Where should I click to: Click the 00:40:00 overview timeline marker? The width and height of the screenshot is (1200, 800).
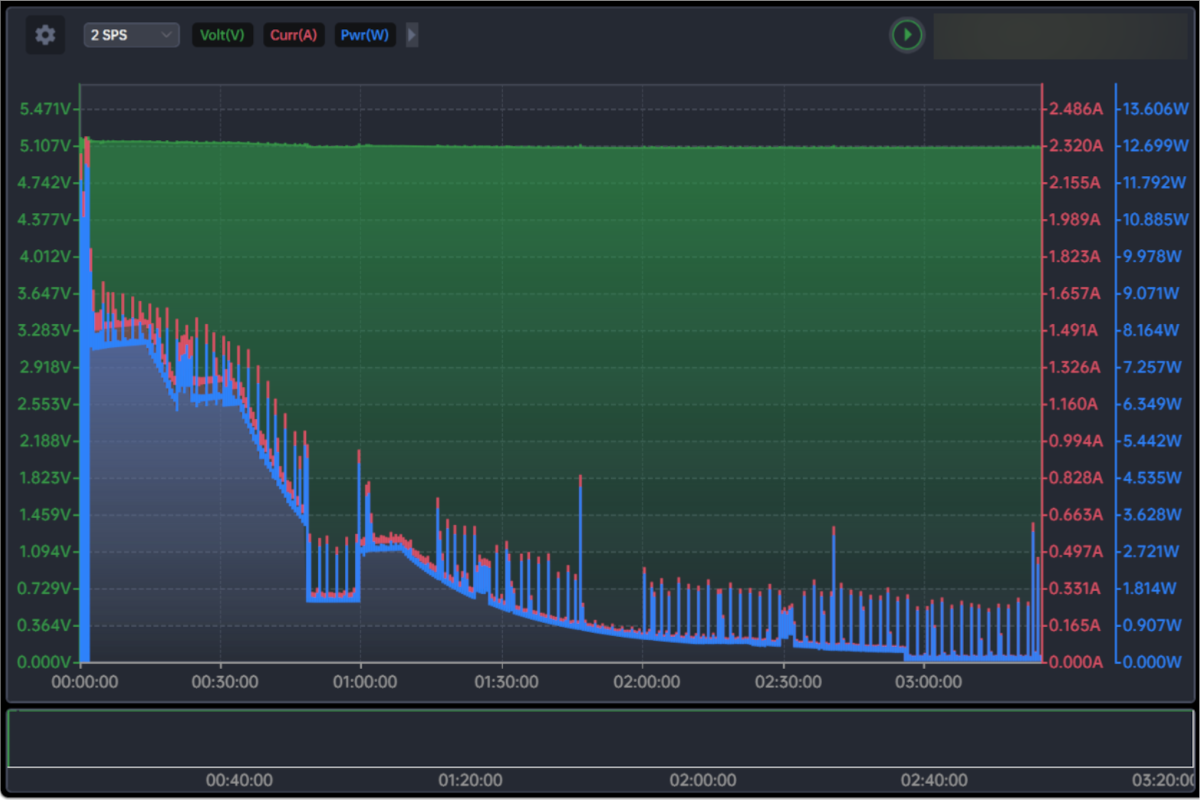238,780
